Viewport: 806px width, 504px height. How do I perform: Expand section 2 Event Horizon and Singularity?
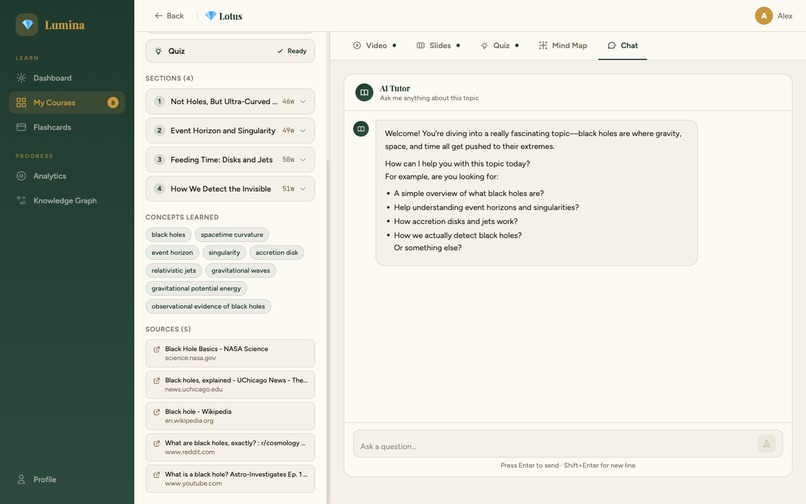pos(230,131)
